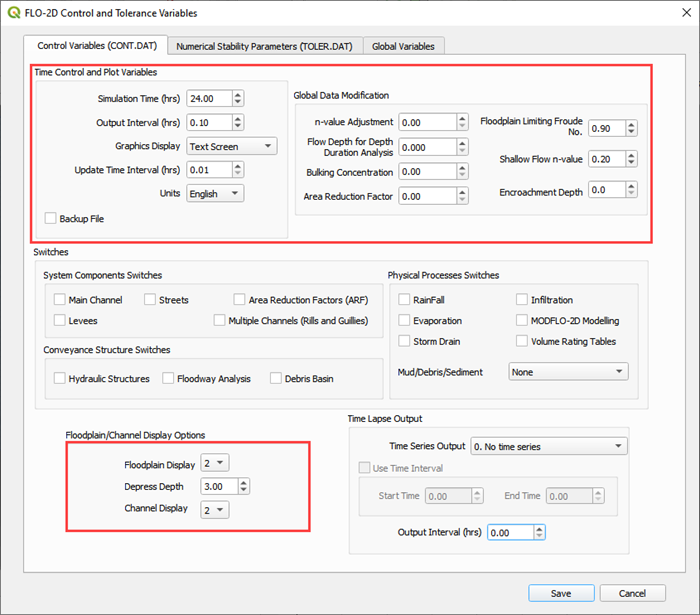Click in the n-value Adjustment field
Screen dimensions: 700x615
click(x=426, y=122)
